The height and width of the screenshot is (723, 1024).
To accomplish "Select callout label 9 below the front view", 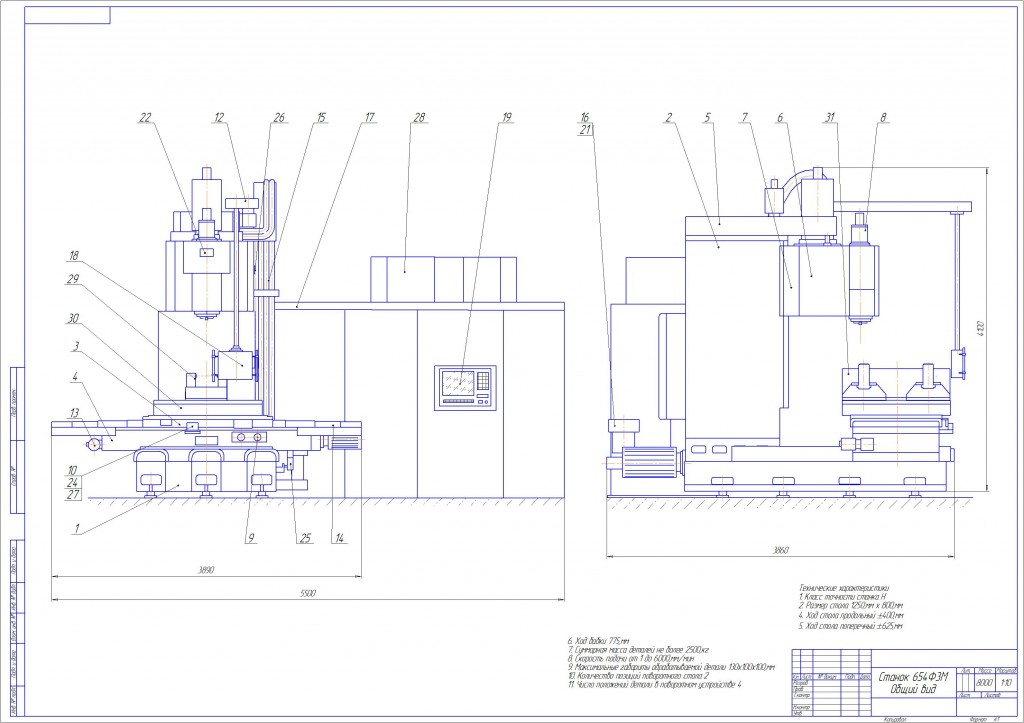I will pos(251,538).
